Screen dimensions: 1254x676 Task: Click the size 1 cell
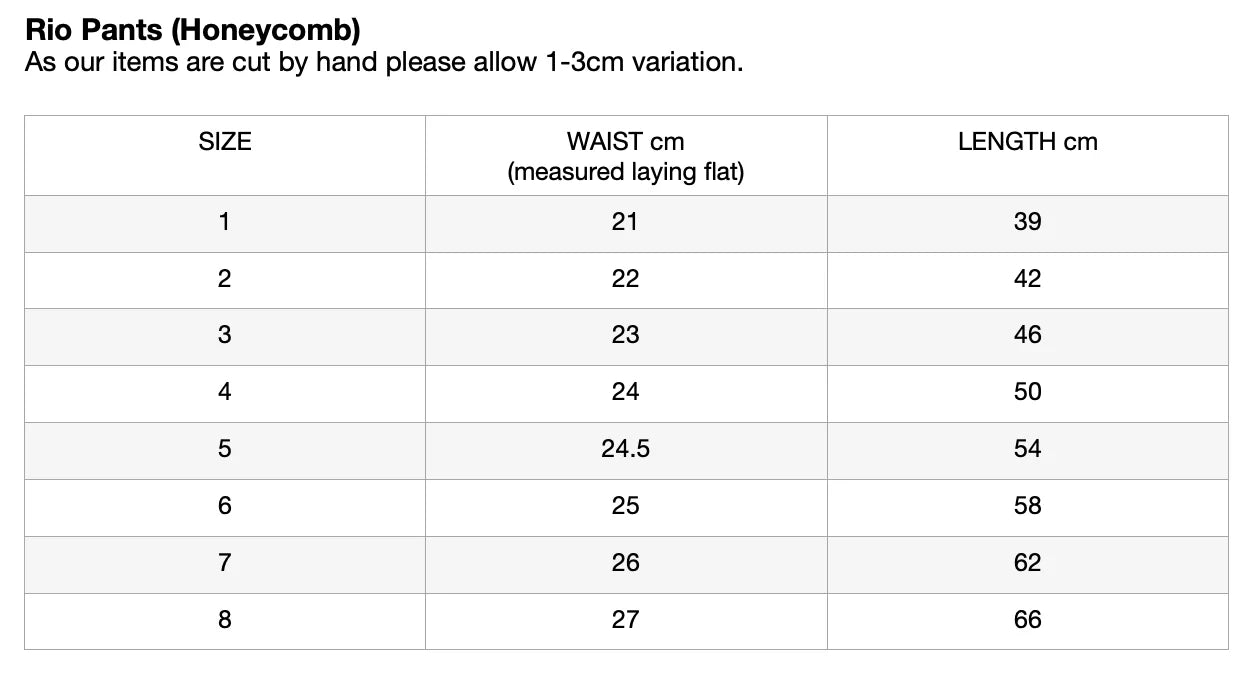click(225, 222)
